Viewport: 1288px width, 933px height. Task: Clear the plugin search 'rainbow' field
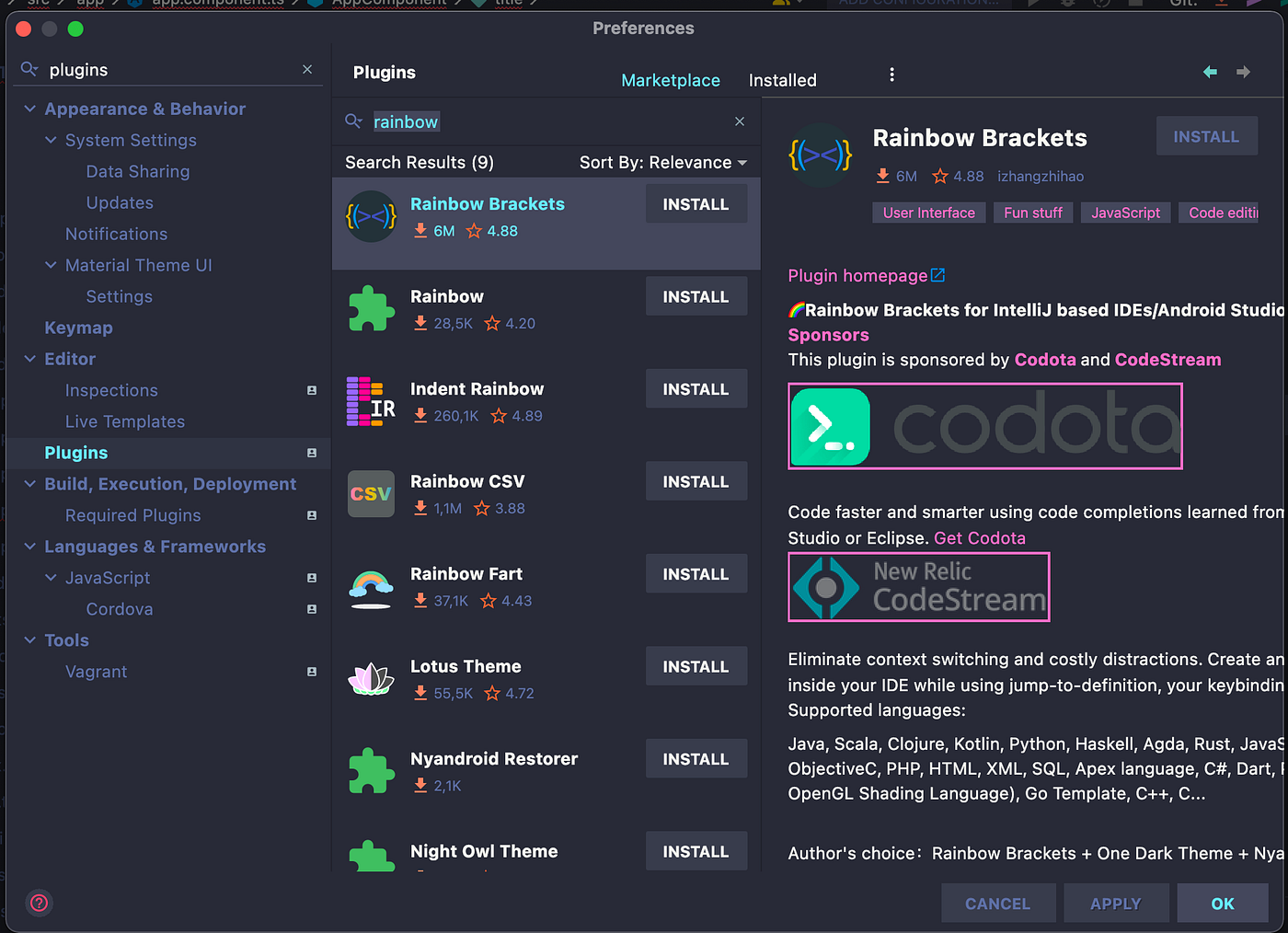[x=740, y=121]
